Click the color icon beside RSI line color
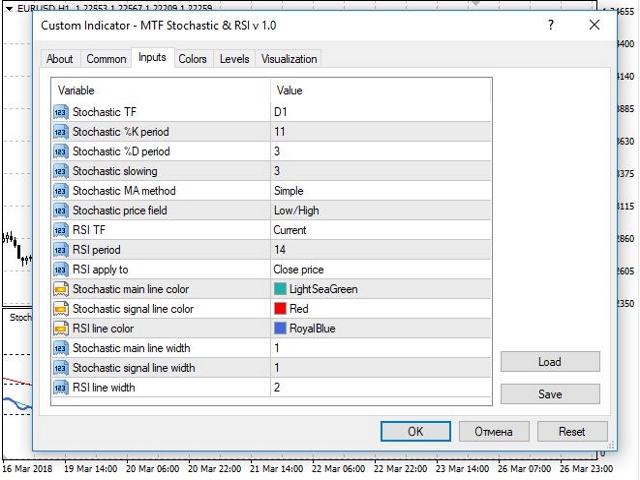This screenshot has height=480, width=640. coord(61,328)
